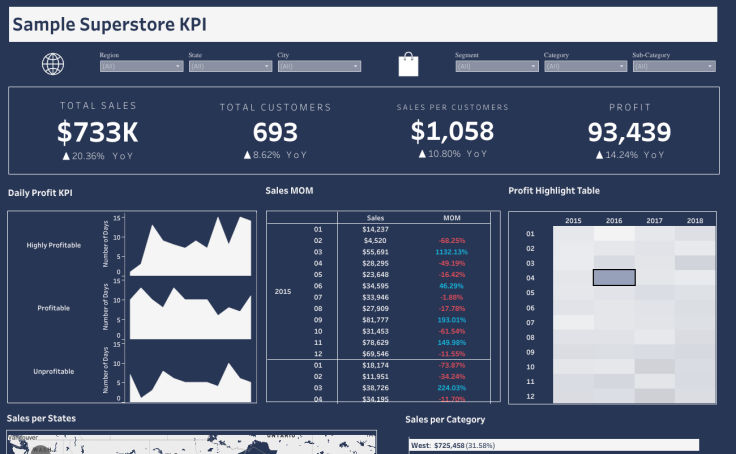Select the highlighted cell for April 2016
Screen dimensions: 736x454
click(614, 277)
